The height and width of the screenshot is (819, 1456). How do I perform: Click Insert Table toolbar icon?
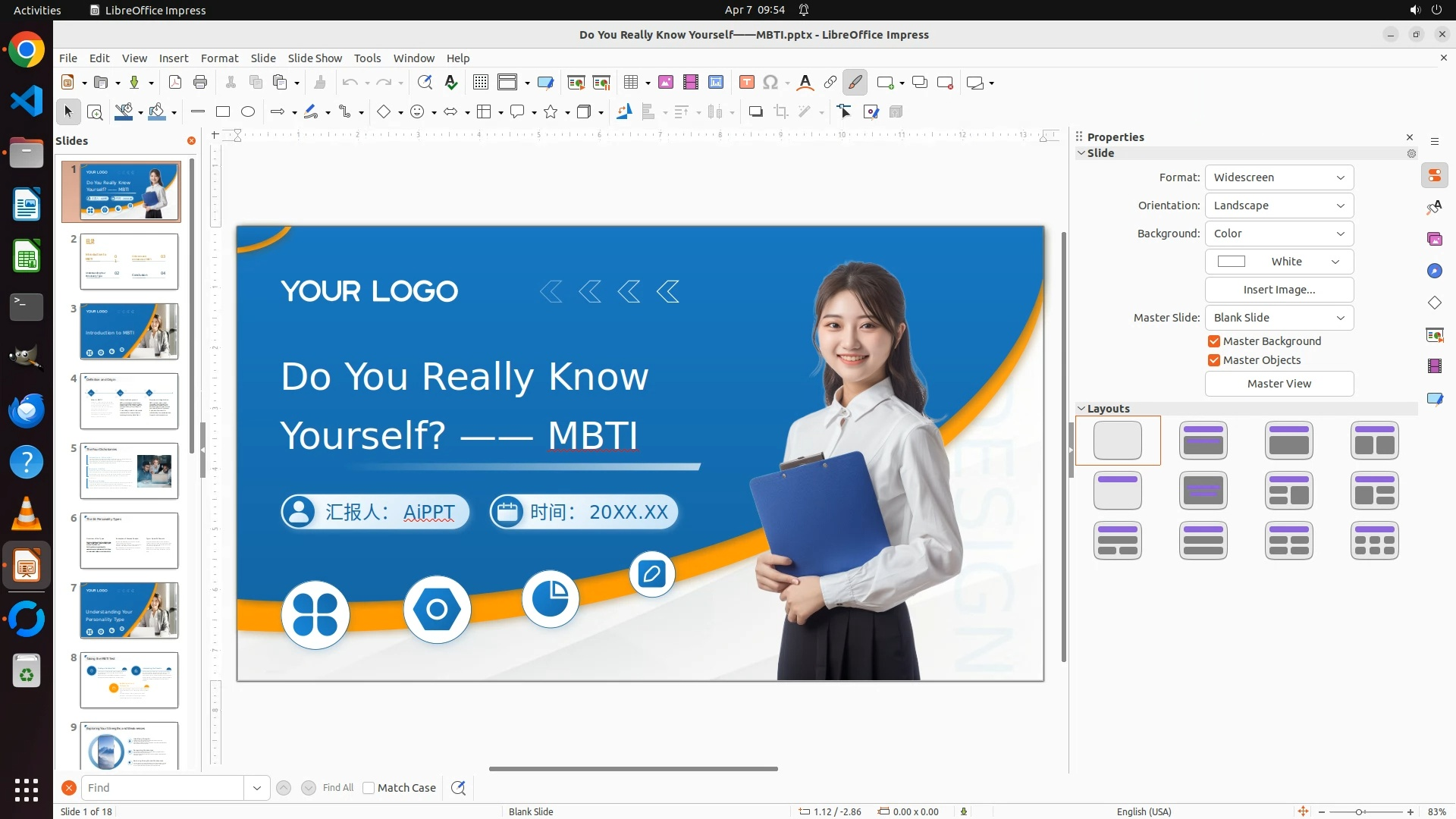[630, 83]
